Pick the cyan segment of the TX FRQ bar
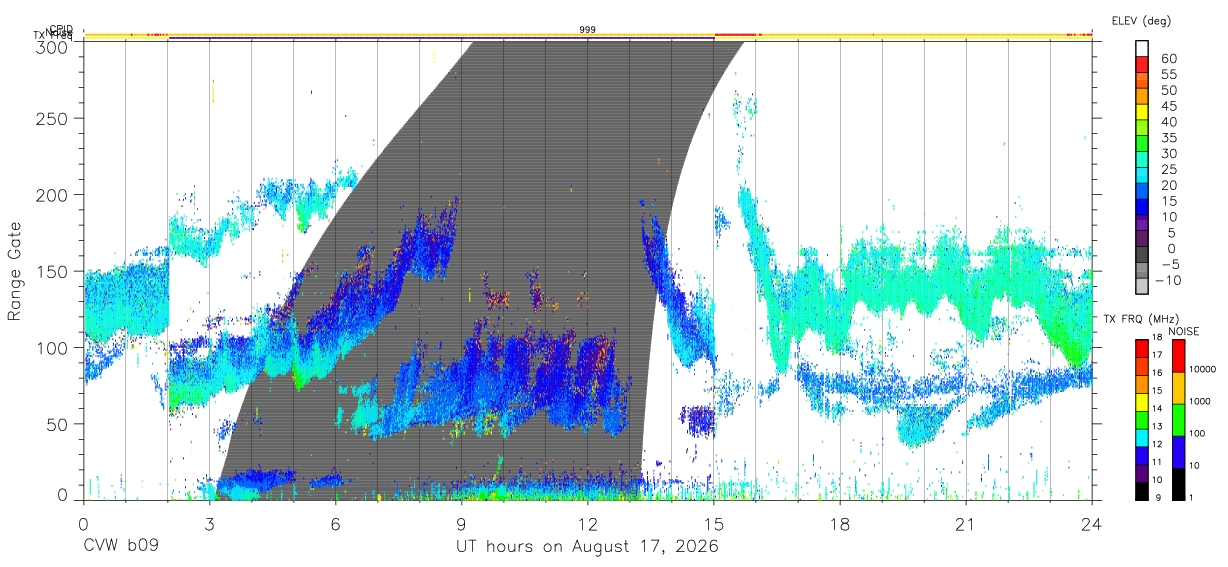 coord(1143,438)
